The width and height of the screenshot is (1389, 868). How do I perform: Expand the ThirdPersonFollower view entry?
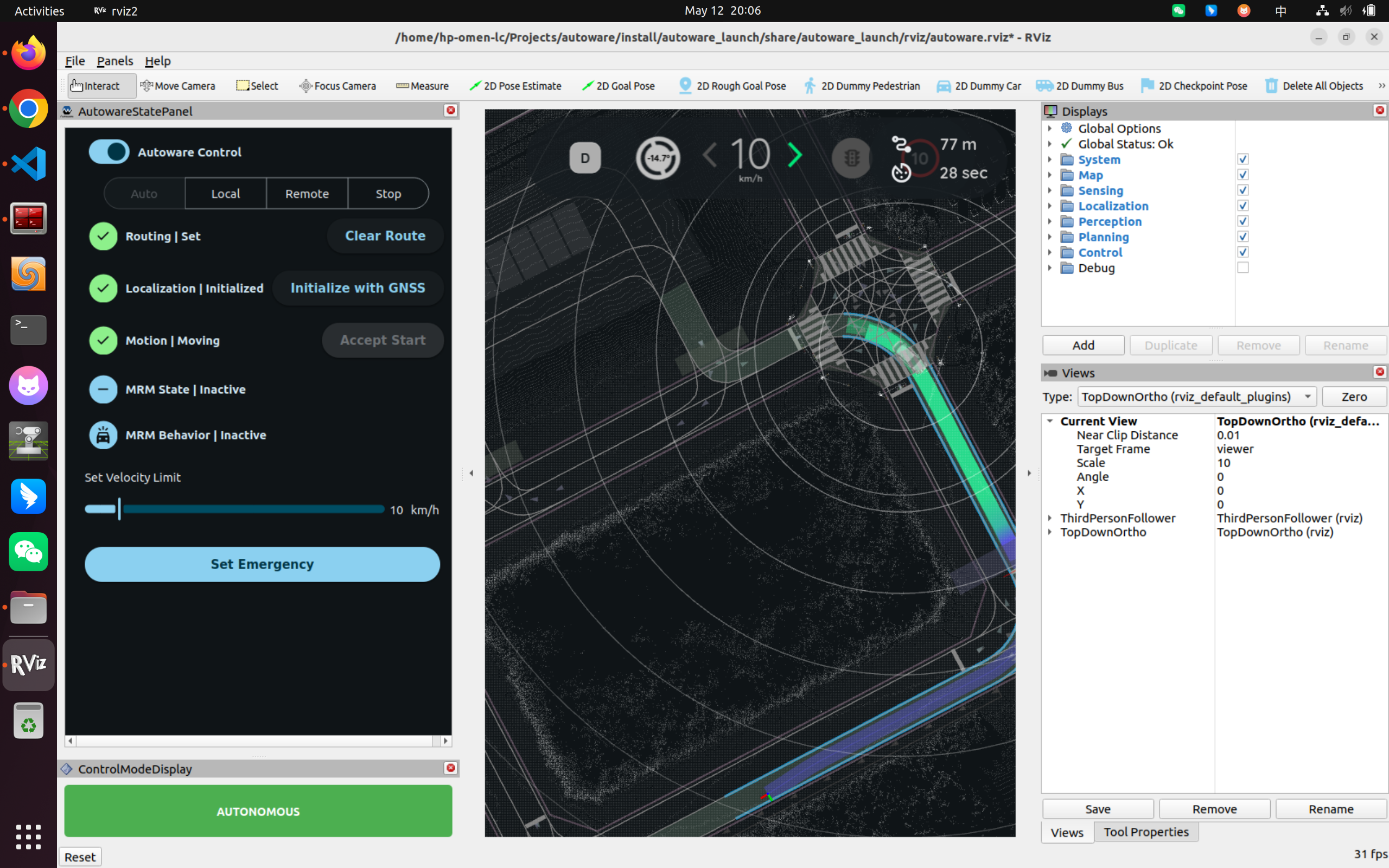(1050, 518)
